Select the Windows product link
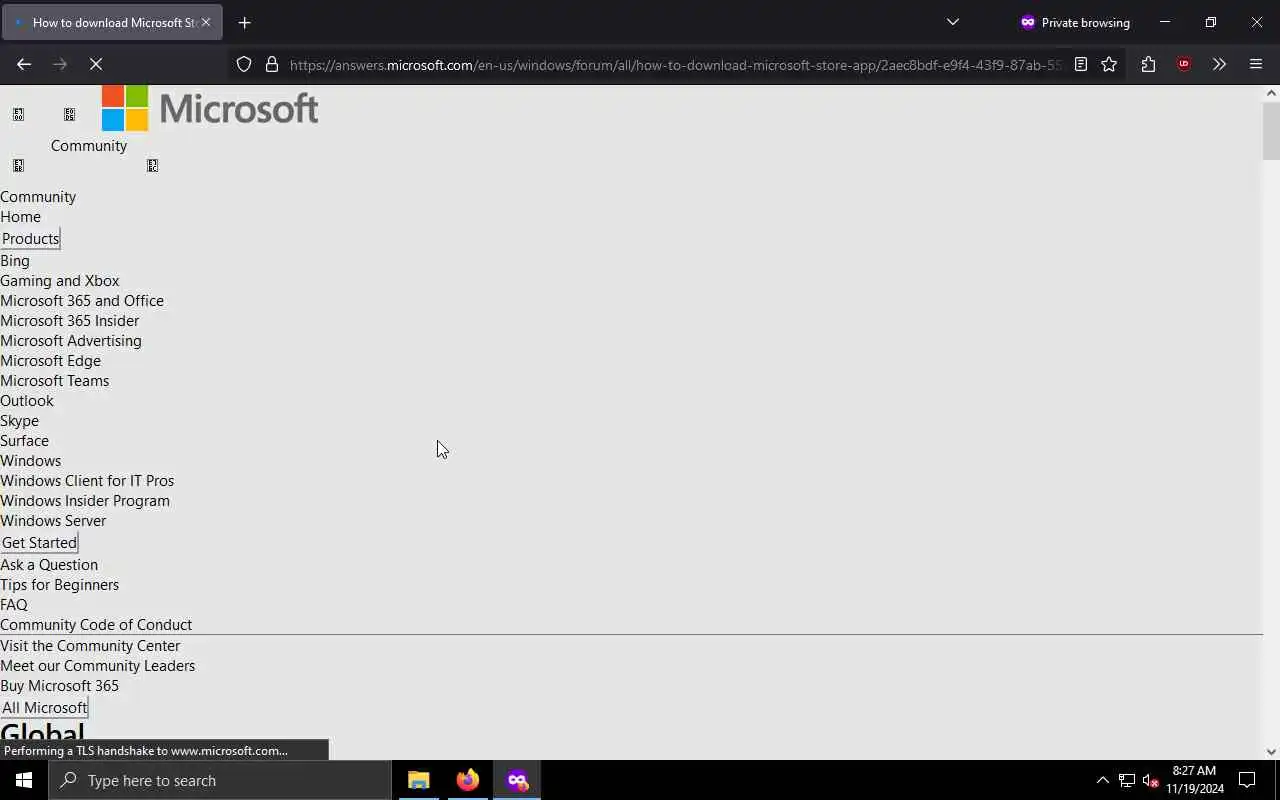Viewport: 1280px width, 800px height. point(31,461)
